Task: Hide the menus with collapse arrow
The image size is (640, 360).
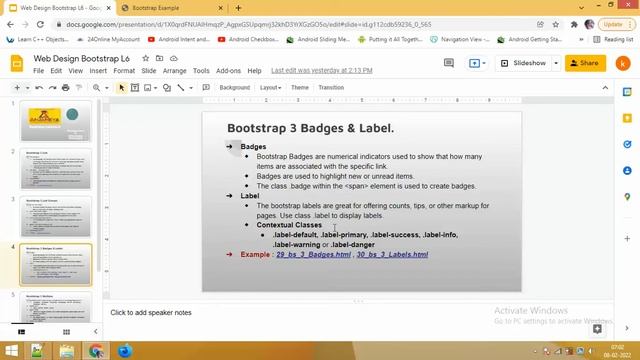Action: (x=605, y=88)
